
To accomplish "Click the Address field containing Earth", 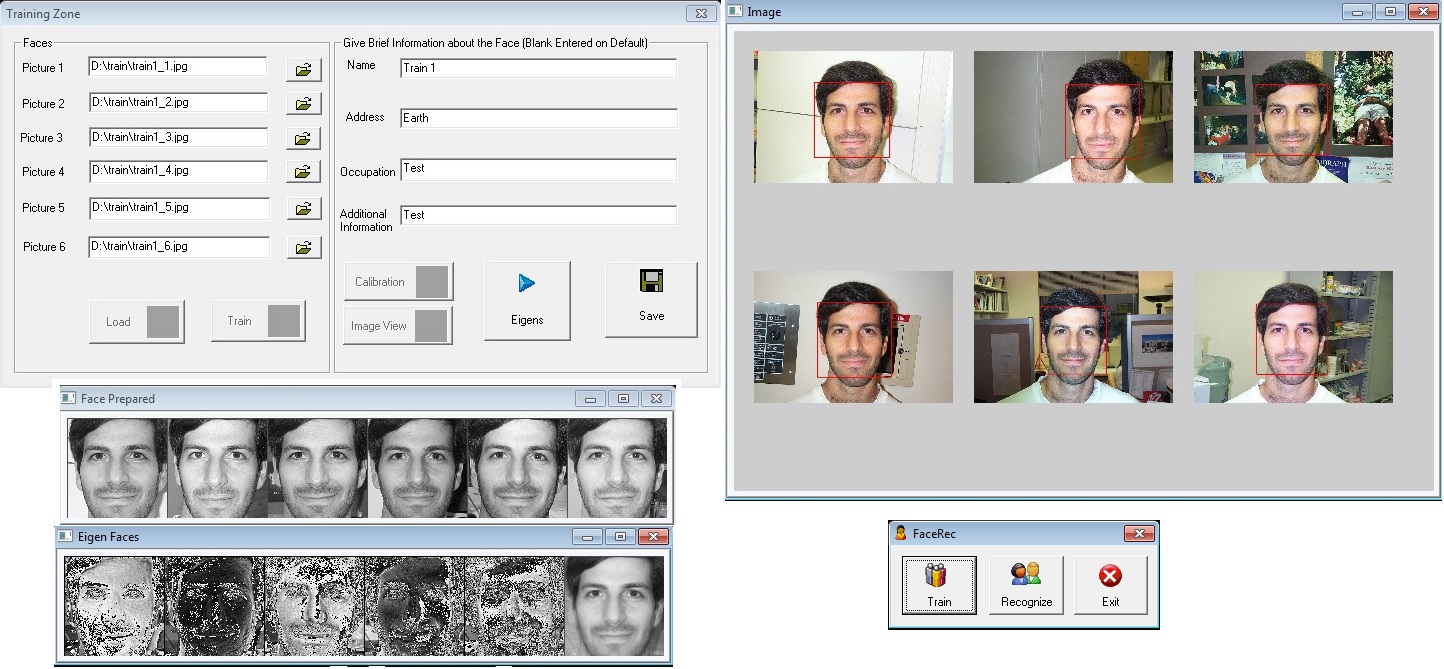I will coord(538,118).
